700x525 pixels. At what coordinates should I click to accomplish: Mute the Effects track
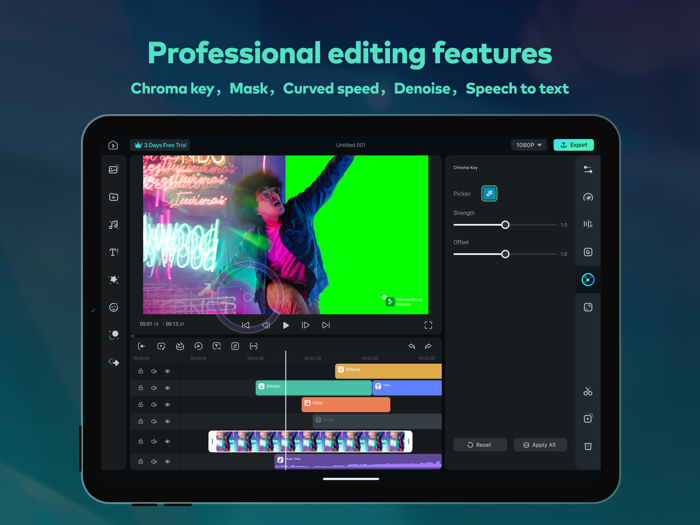tap(154, 371)
